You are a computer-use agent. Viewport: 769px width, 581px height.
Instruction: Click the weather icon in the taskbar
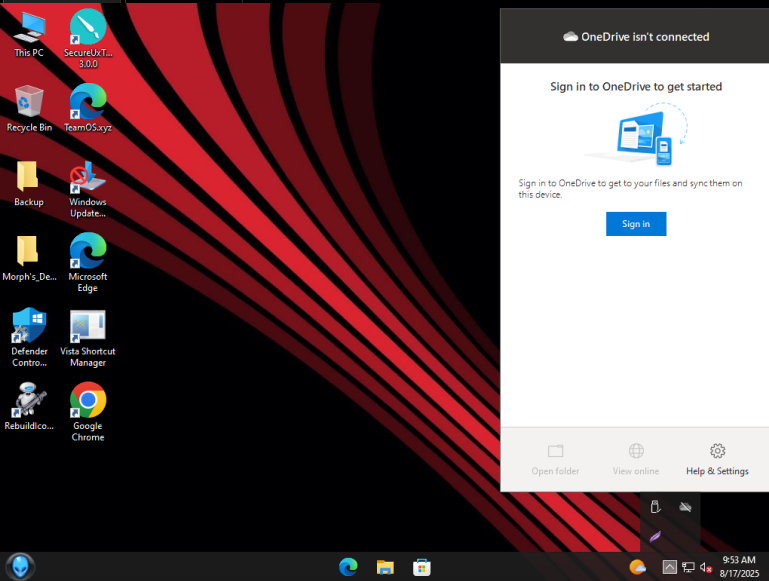pyautogui.click(x=637, y=567)
